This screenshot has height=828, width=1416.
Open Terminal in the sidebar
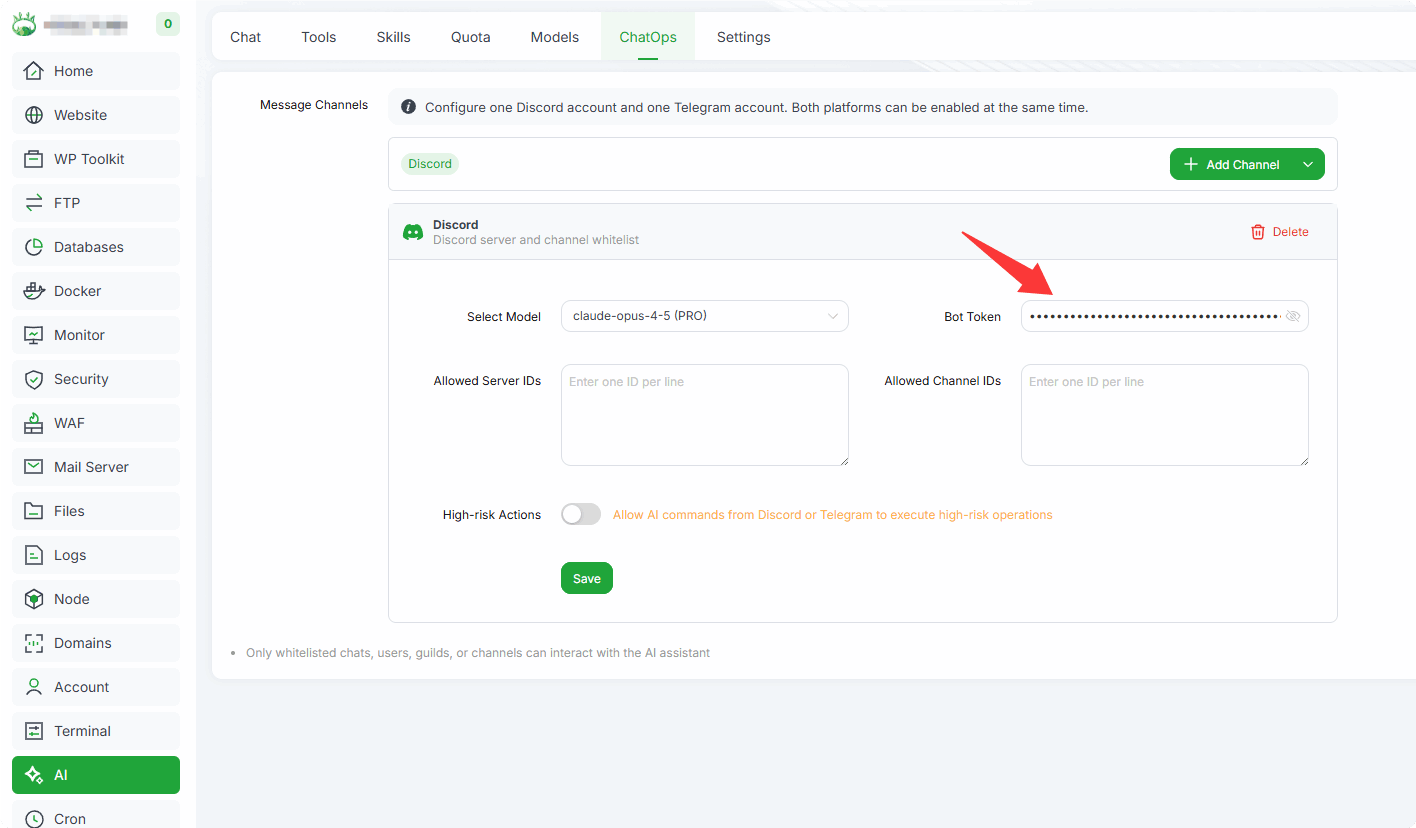tap(96, 731)
